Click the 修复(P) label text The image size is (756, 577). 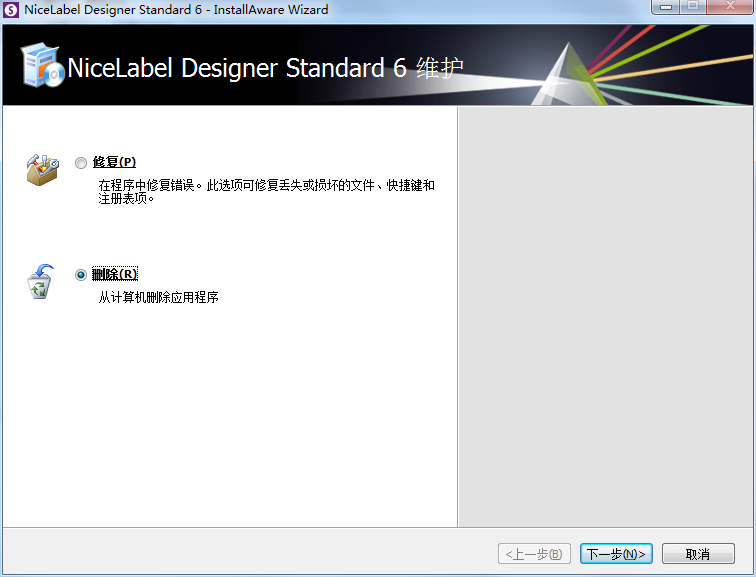(114, 162)
